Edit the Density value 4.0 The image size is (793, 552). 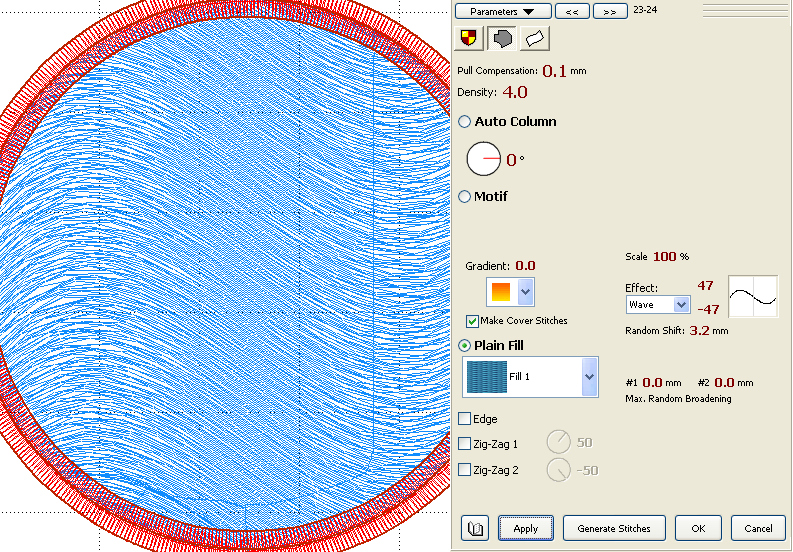(515, 92)
